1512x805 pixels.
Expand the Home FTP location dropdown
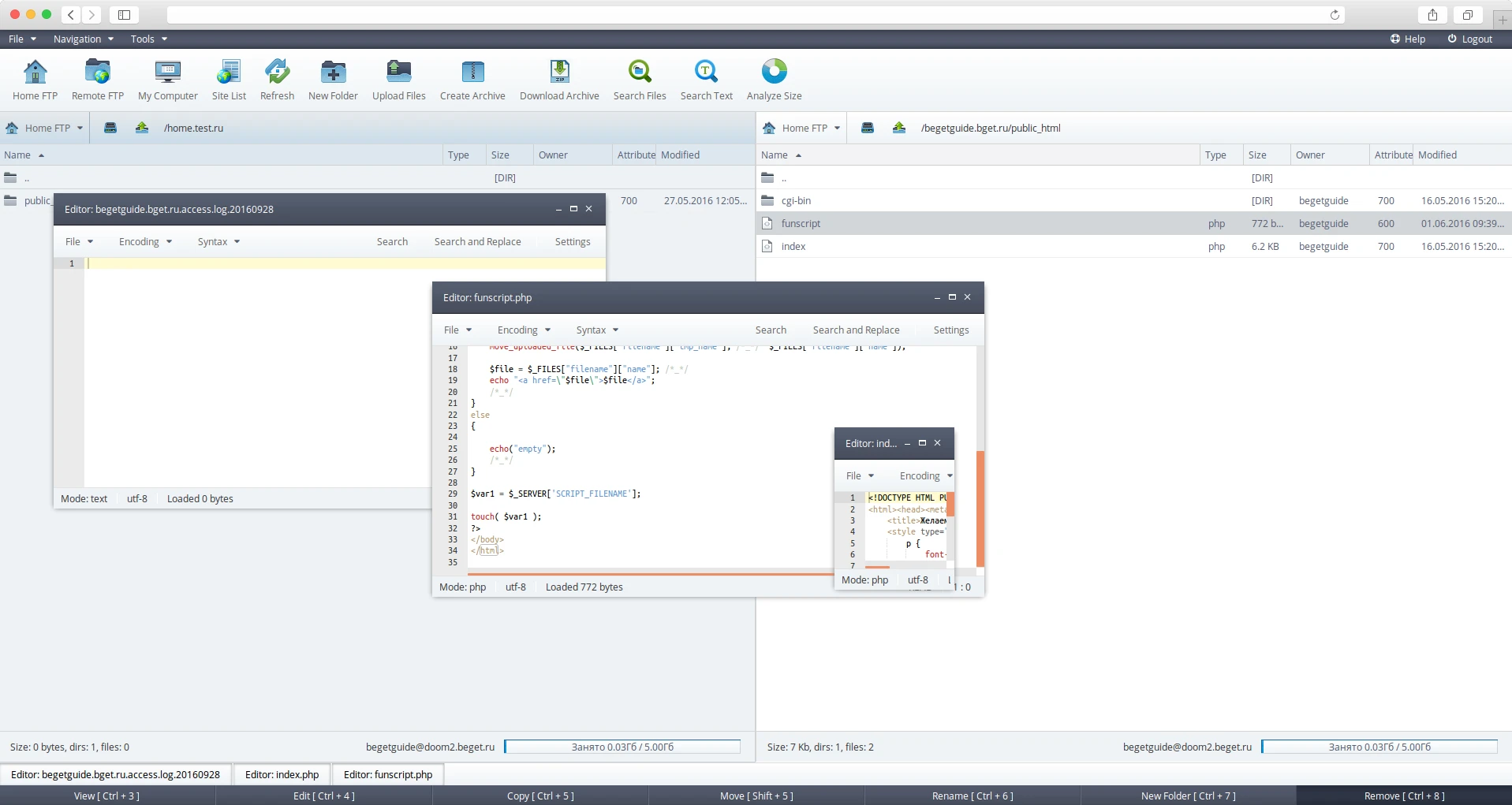click(x=43, y=128)
